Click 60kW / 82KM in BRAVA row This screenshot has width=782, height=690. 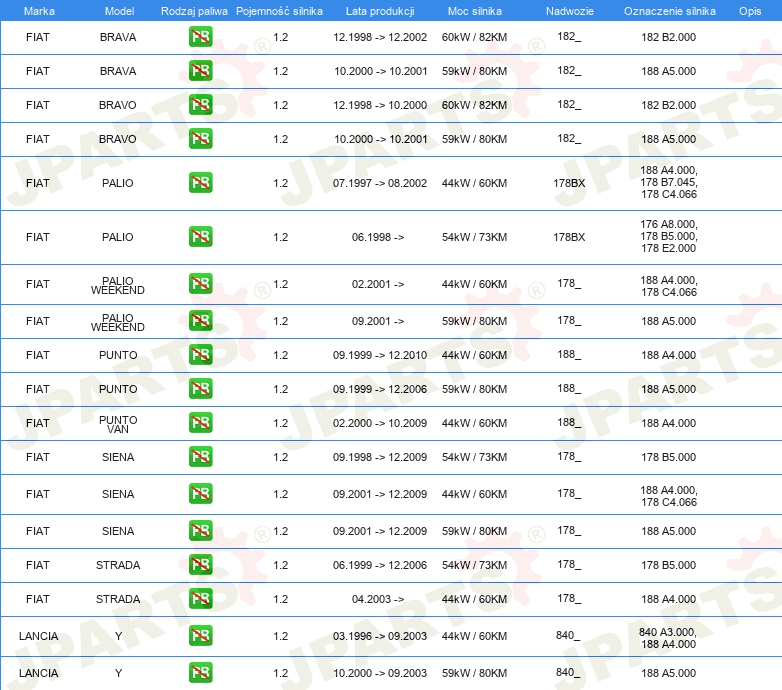click(474, 37)
